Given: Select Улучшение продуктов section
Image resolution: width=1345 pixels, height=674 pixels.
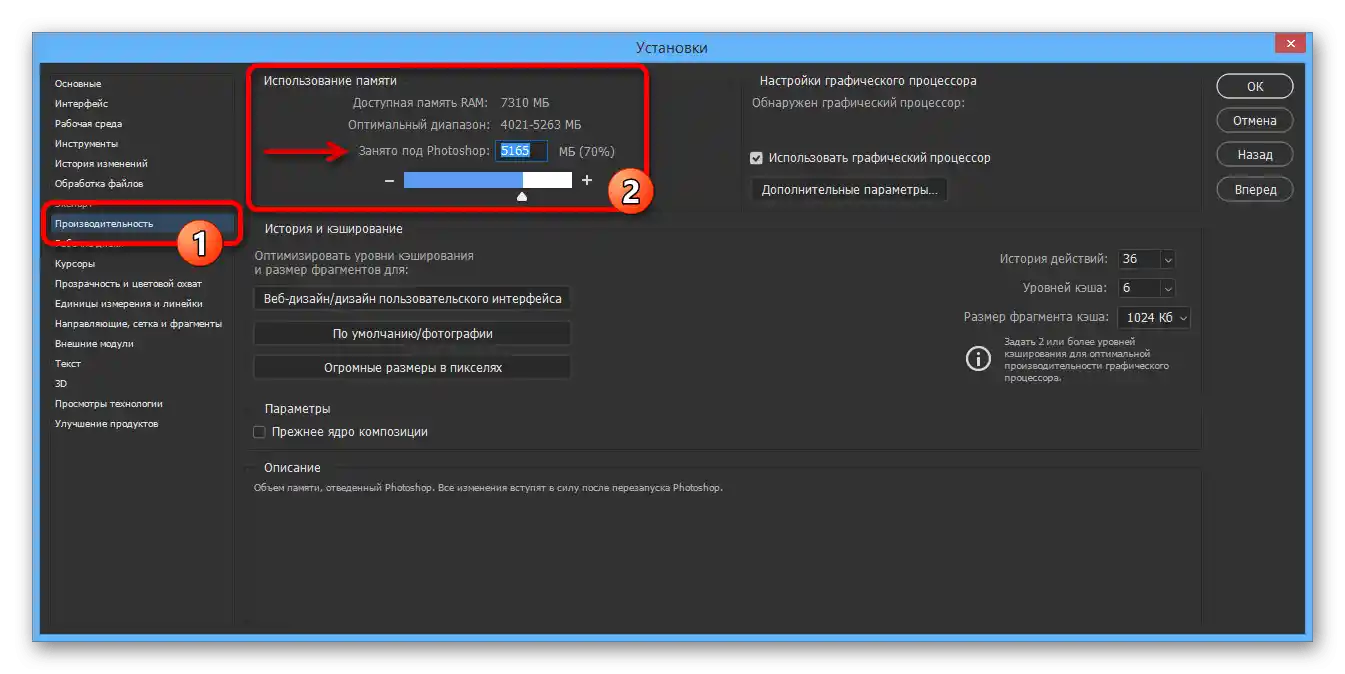Looking at the screenshot, I should [106, 424].
